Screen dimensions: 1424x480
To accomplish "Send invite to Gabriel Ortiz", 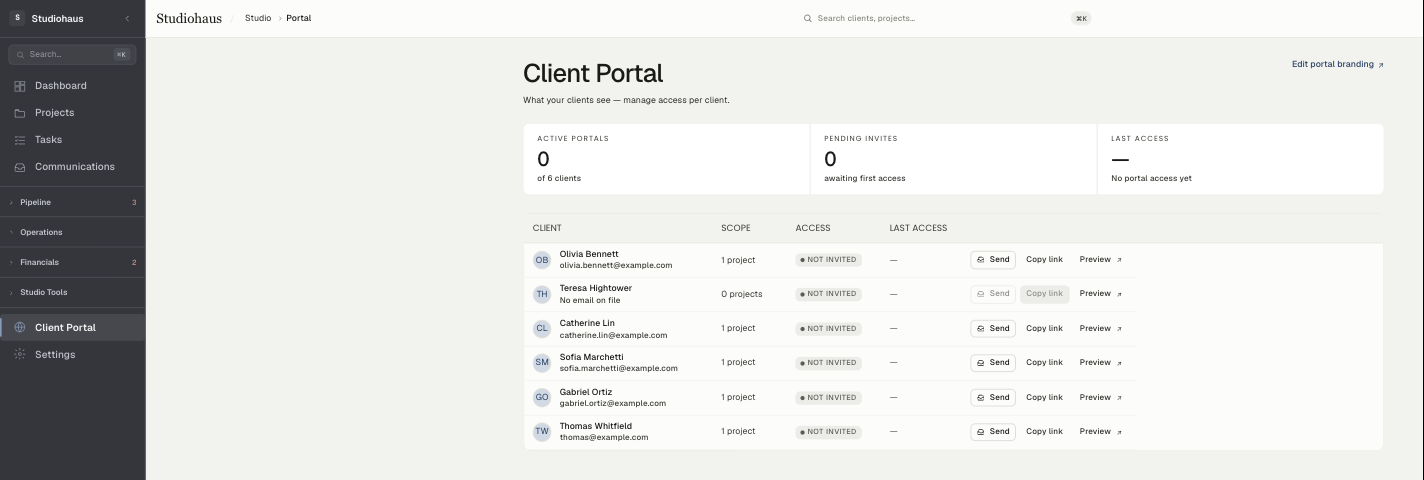I will tap(993, 397).
